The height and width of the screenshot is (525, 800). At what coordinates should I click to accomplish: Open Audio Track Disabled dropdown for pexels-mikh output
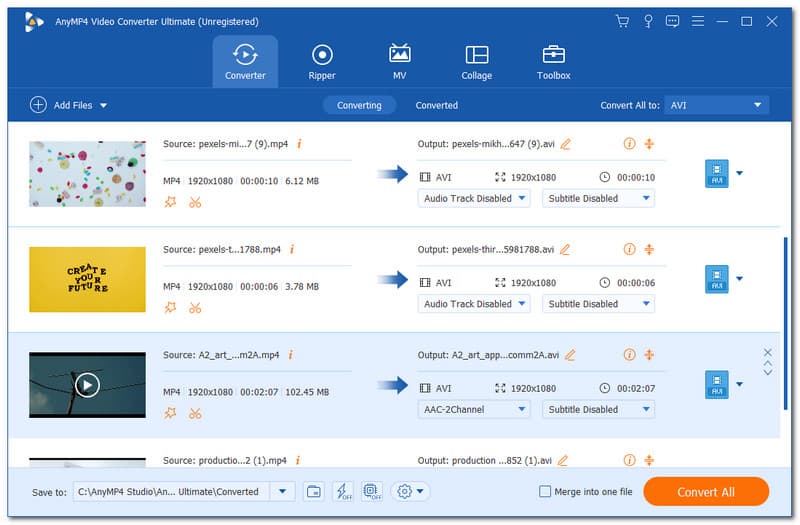[474, 198]
